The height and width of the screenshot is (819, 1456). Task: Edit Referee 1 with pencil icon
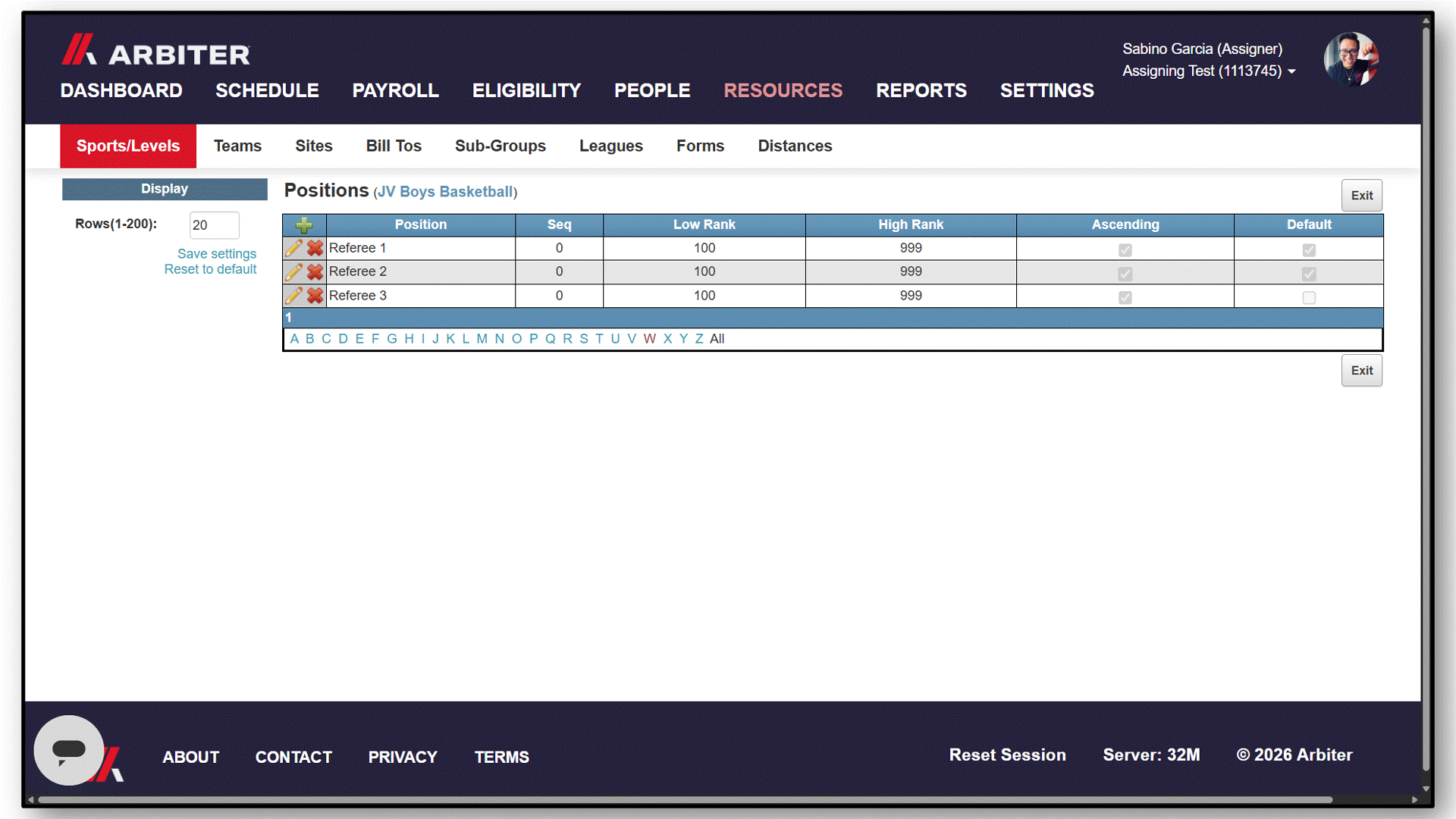(x=293, y=248)
